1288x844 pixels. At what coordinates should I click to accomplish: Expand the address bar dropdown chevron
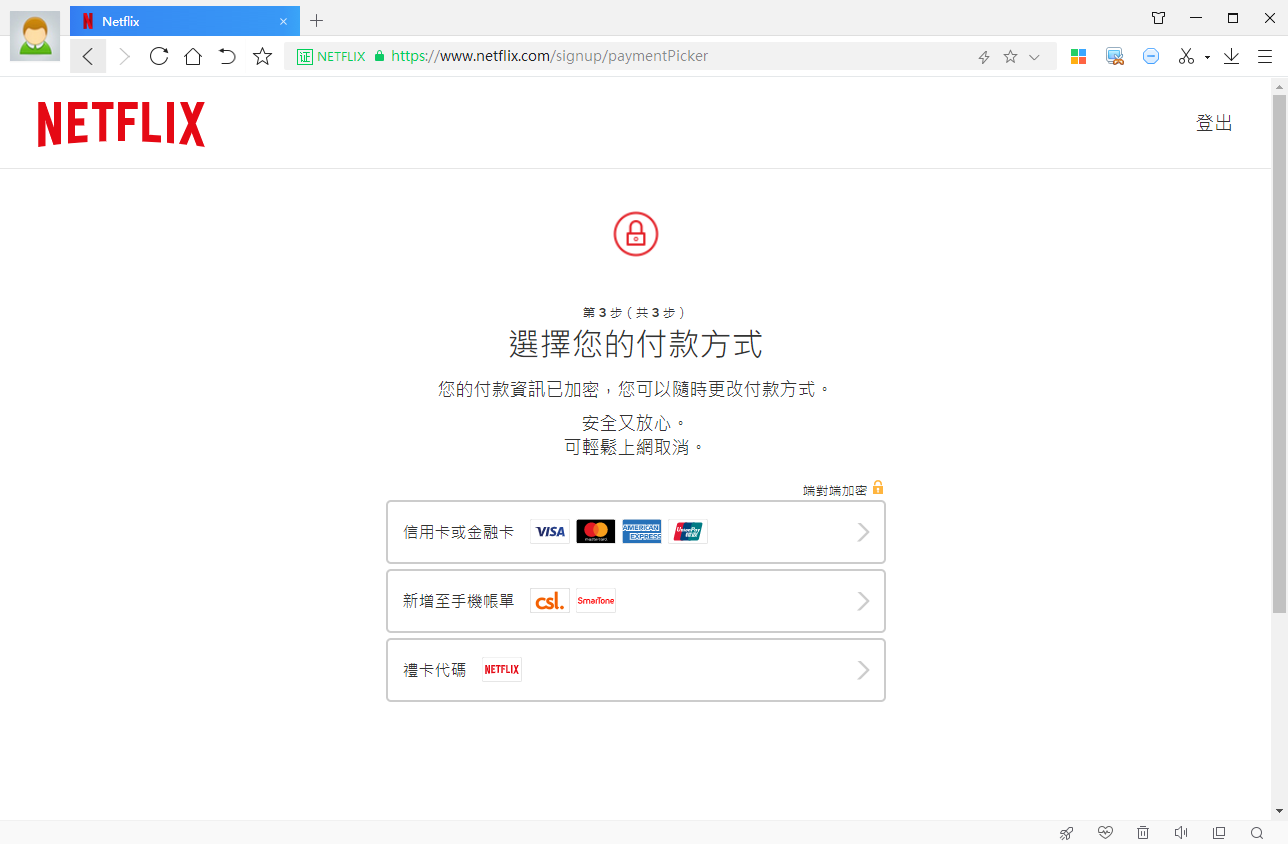[x=1035, y=57]
